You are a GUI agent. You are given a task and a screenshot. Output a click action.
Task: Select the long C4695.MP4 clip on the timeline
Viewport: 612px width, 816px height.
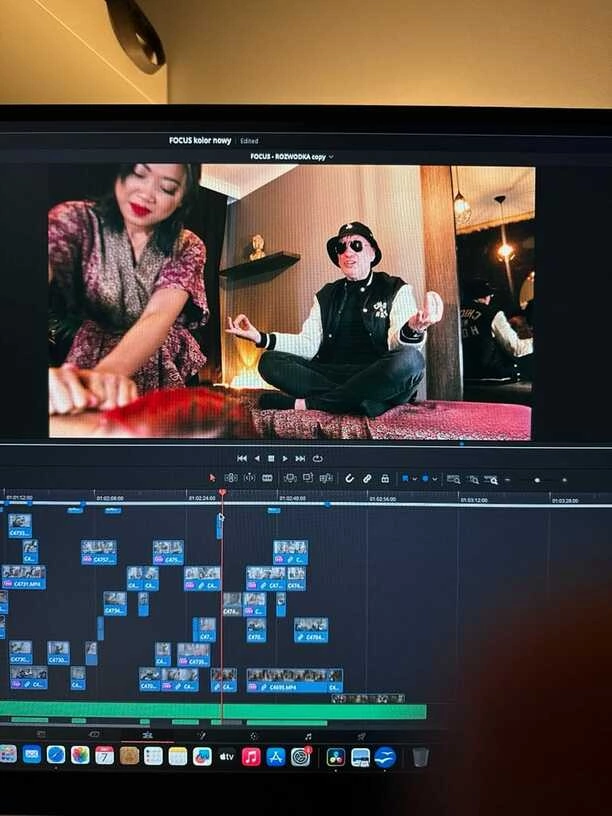pyautogui.click(x=288, y=681)
